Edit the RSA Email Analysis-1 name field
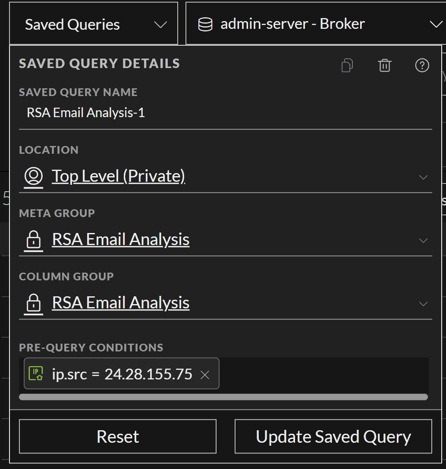The width and height of the screenshot is (446, 469). 225,113
